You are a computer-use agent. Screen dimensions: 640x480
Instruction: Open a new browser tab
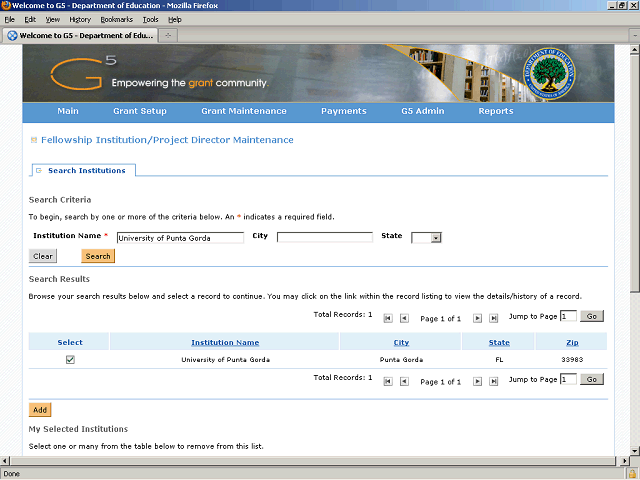168,36
